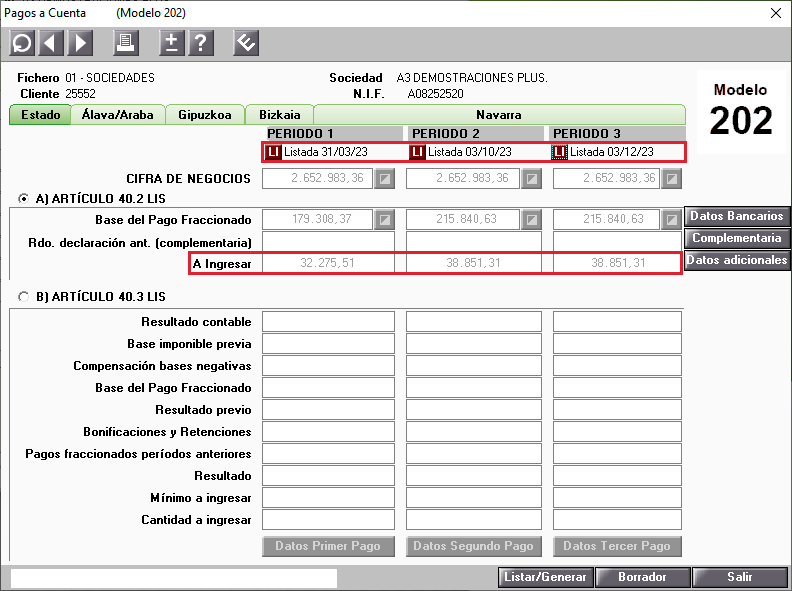Open Datos Bancarios button
The width and height of the screenshot is (792, 591).
tap(736, 216)
